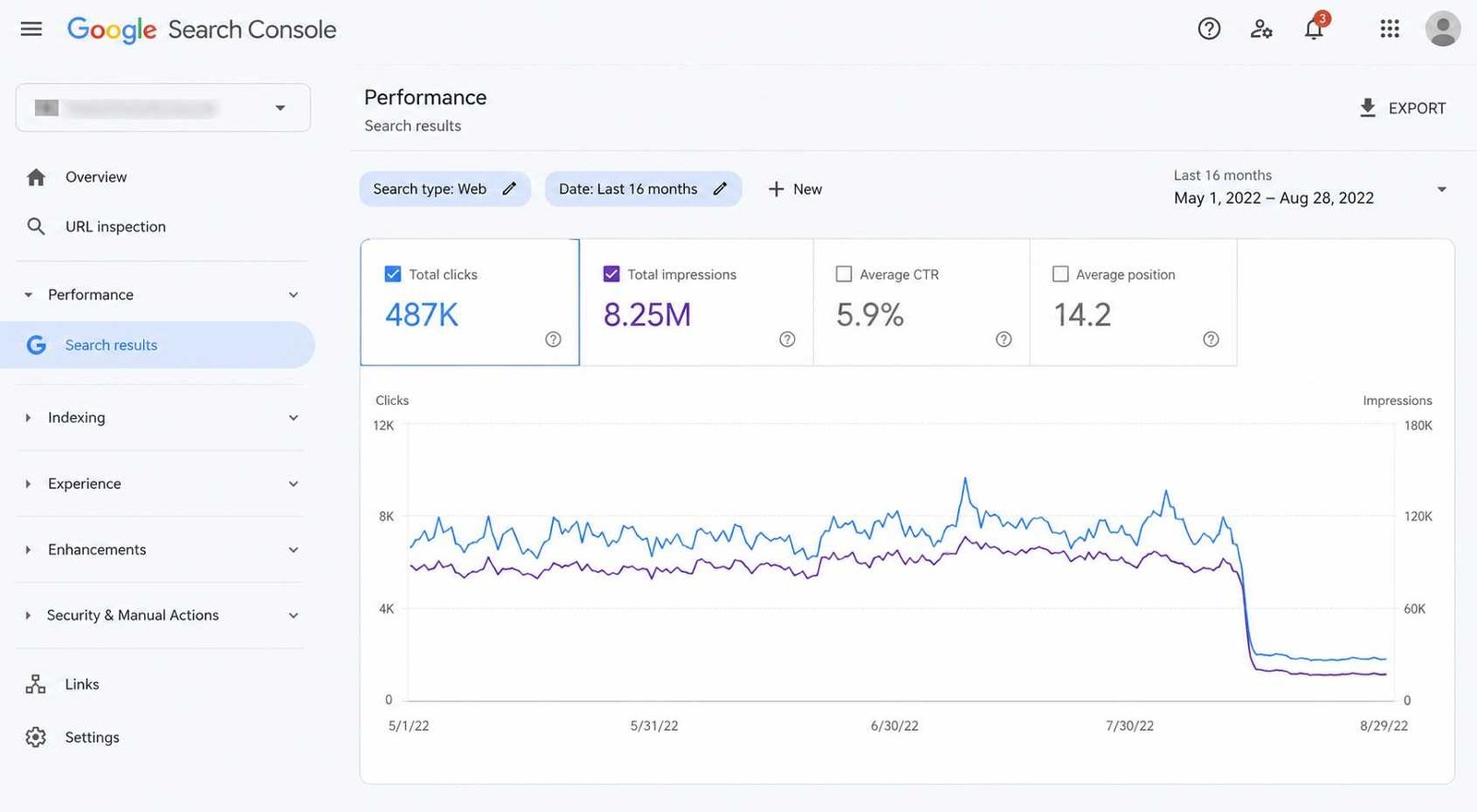Click the Google Search Console logo
1477x812 pixels.
point(201,30)
